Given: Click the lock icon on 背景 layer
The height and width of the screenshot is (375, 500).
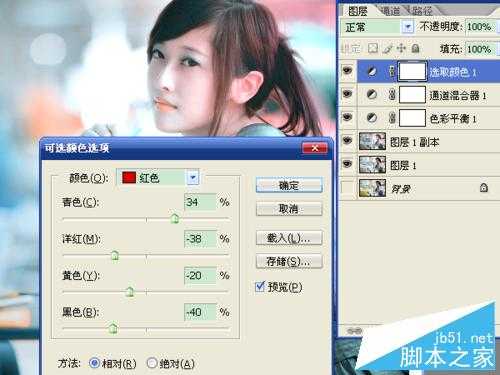Looking at the screenshot, I should (x=484, y=188).
